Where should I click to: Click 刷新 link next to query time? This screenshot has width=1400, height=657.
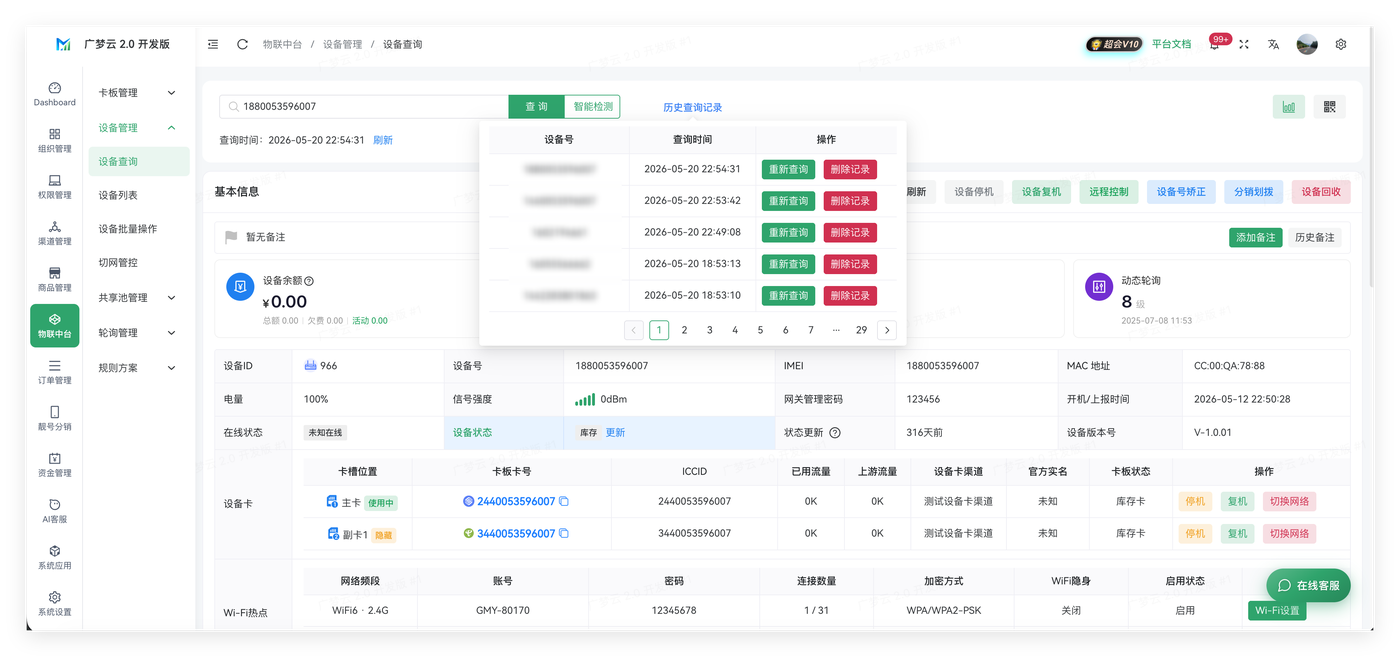click(383, 140)
